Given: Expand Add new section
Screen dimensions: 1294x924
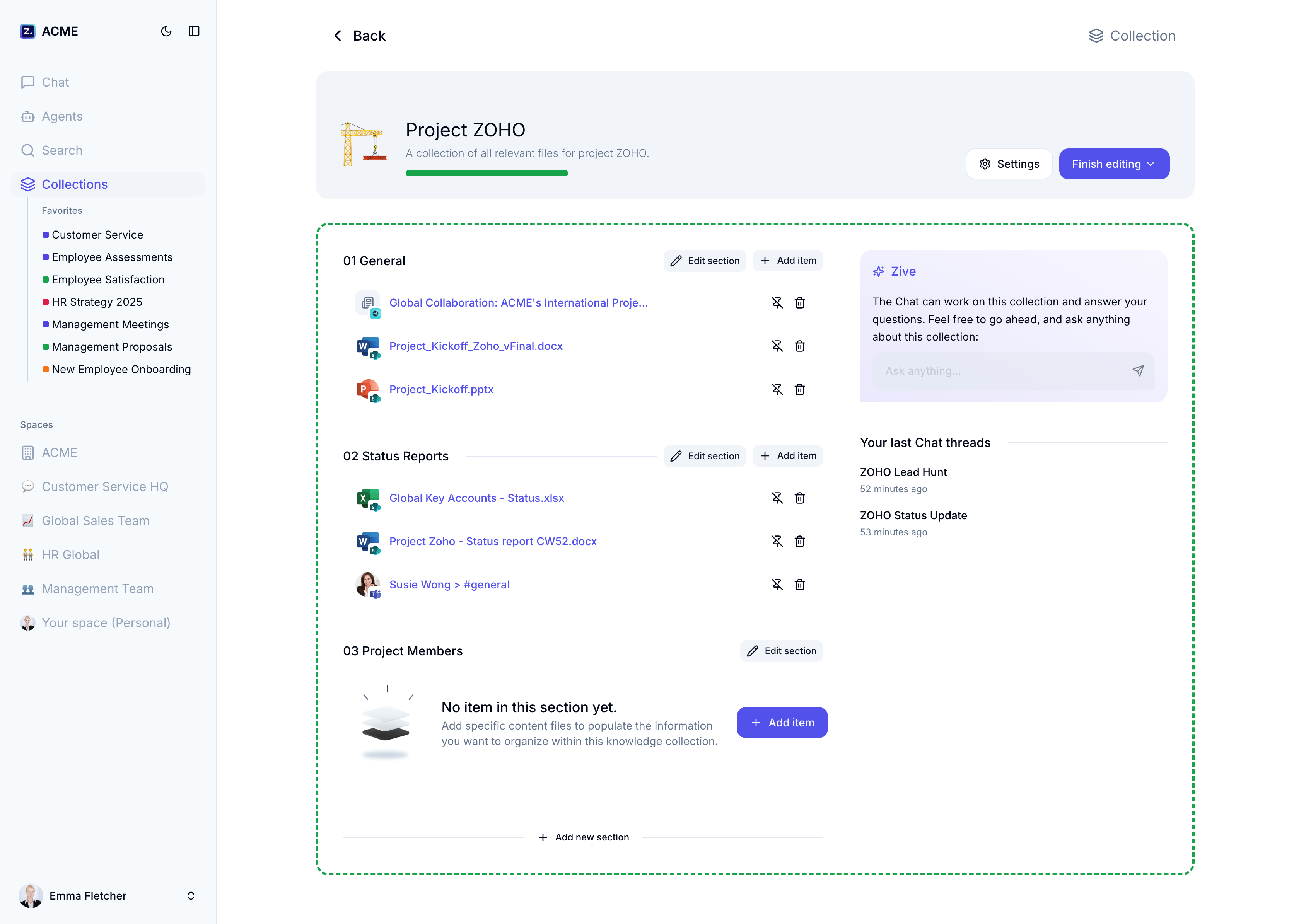Looking at the screenshot, I should [x=583, y=837].
